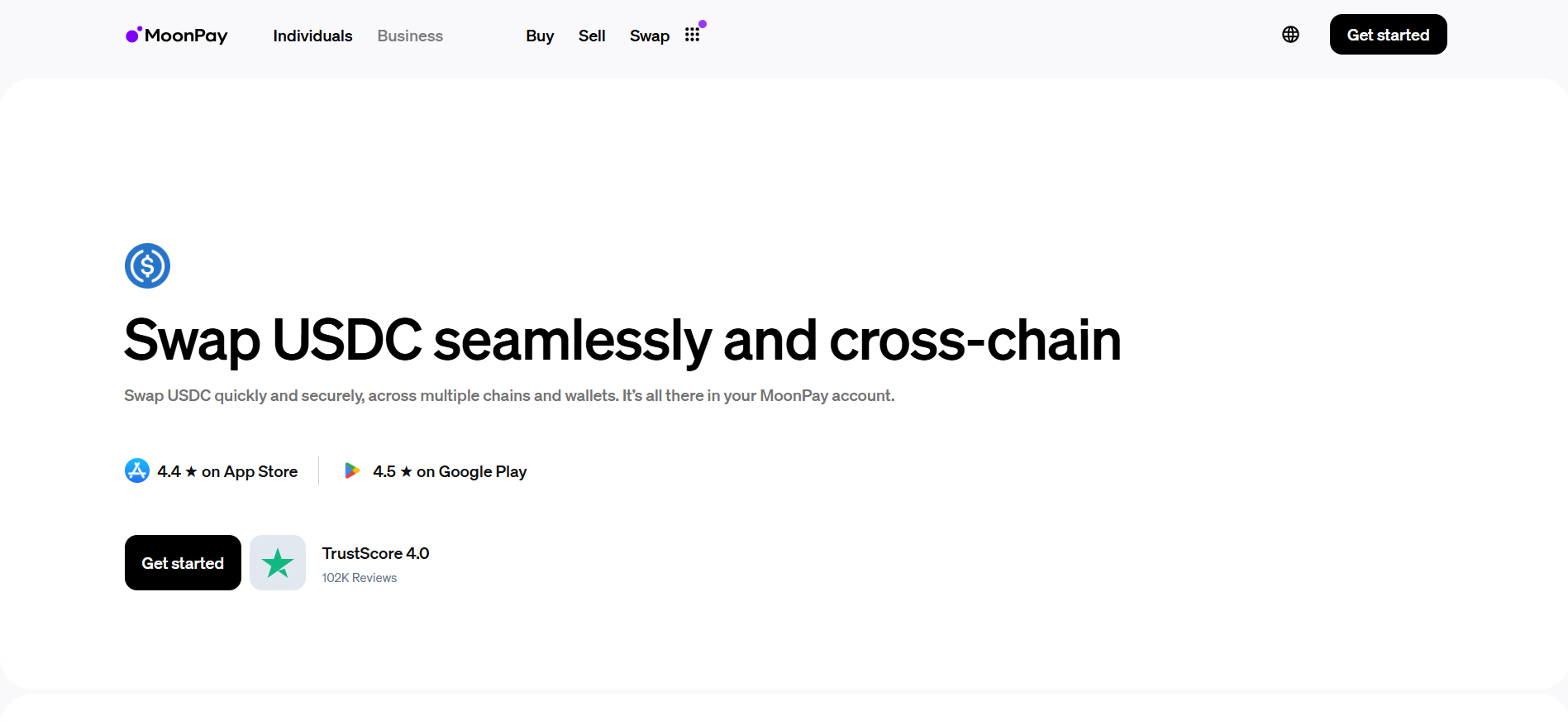Open the apps grid icon in navigation
The image size is (1568, 721).
point(693,35)
